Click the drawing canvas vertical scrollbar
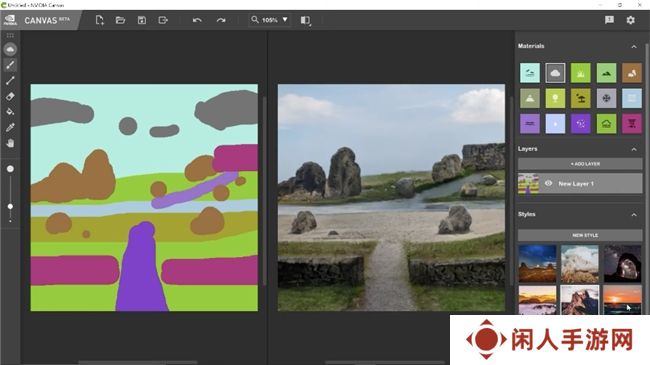The image size is (650, 365). (x=264, y=191)
